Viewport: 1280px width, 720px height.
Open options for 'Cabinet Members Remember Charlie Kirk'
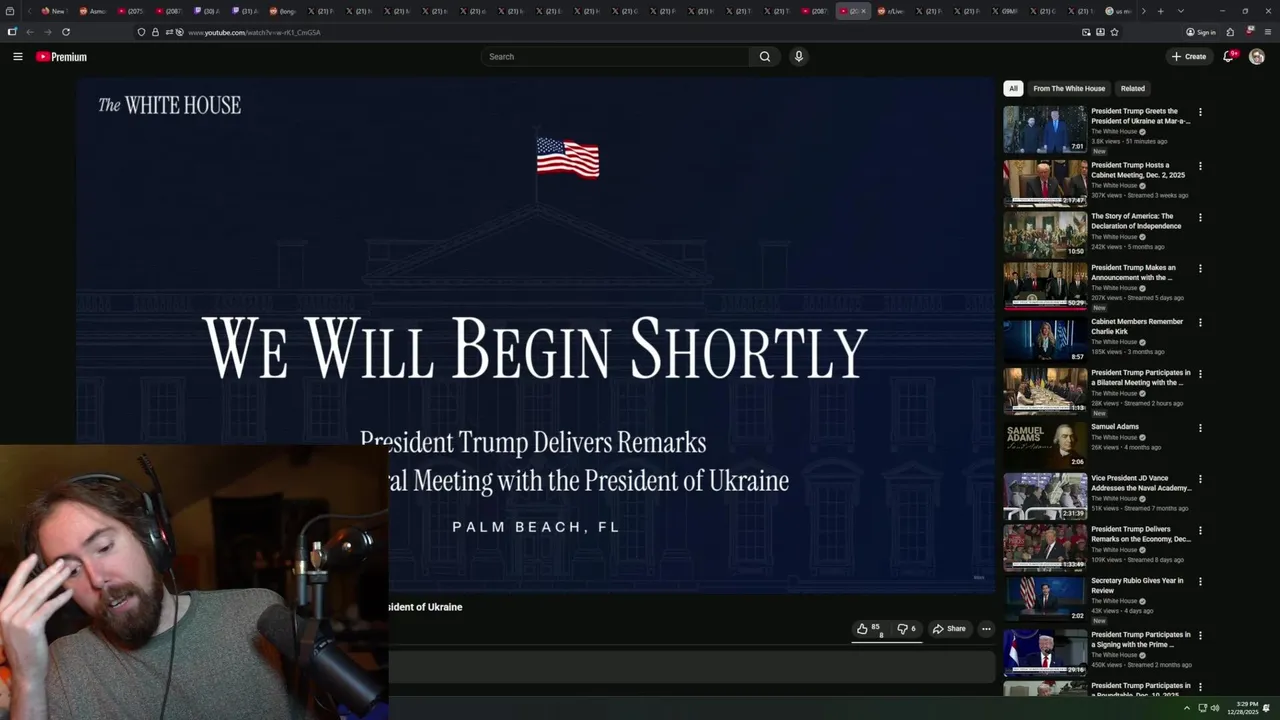(x=1200, y=323)
